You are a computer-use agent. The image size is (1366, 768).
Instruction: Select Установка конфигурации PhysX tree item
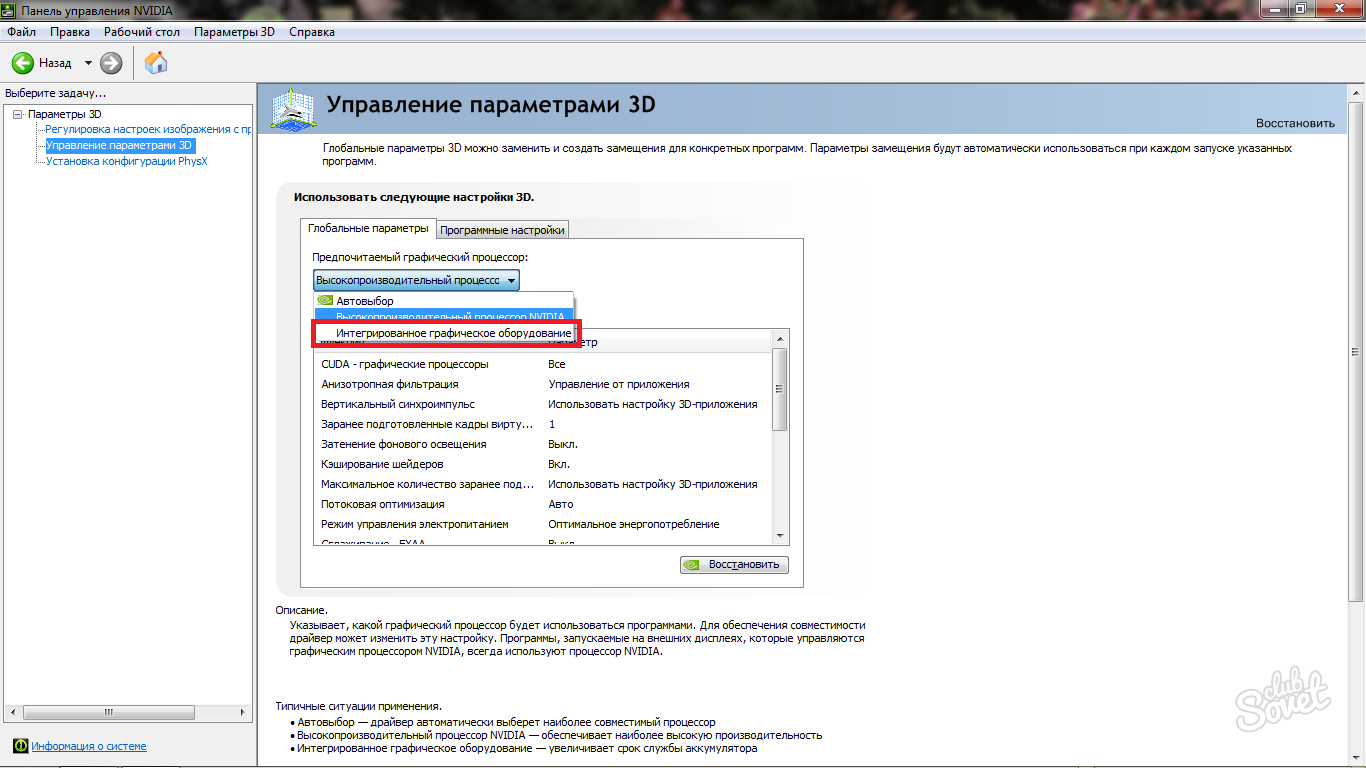pyautogui.click(x=126, y=161)
